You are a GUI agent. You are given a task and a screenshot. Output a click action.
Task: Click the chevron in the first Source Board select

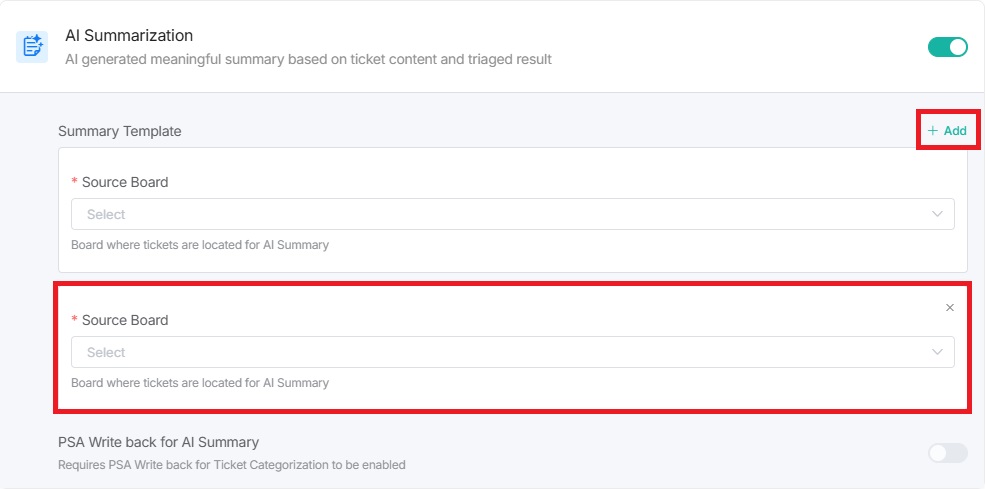click(x=937, y=214)
